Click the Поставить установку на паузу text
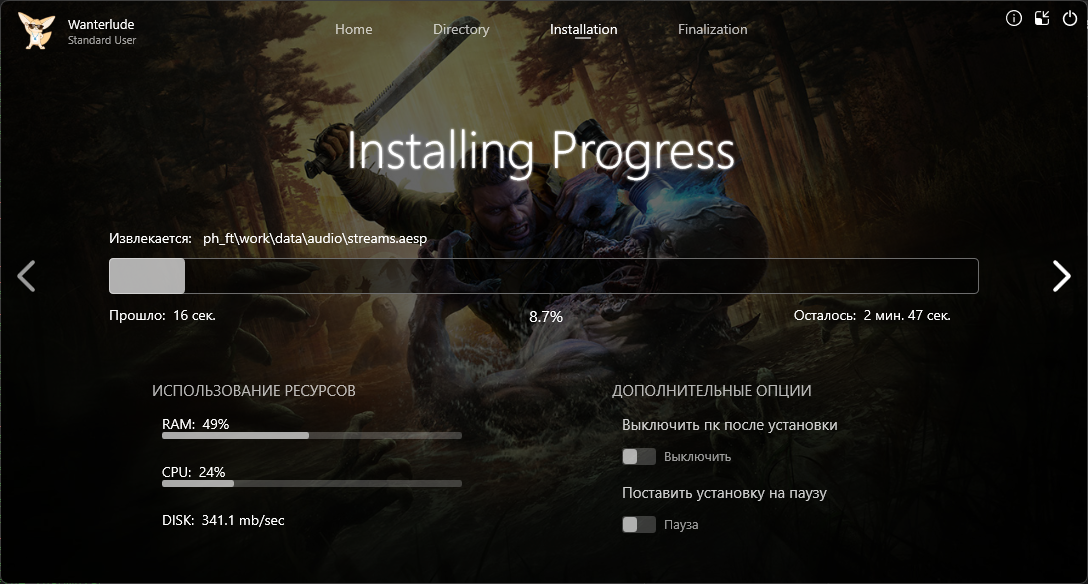 724,493
